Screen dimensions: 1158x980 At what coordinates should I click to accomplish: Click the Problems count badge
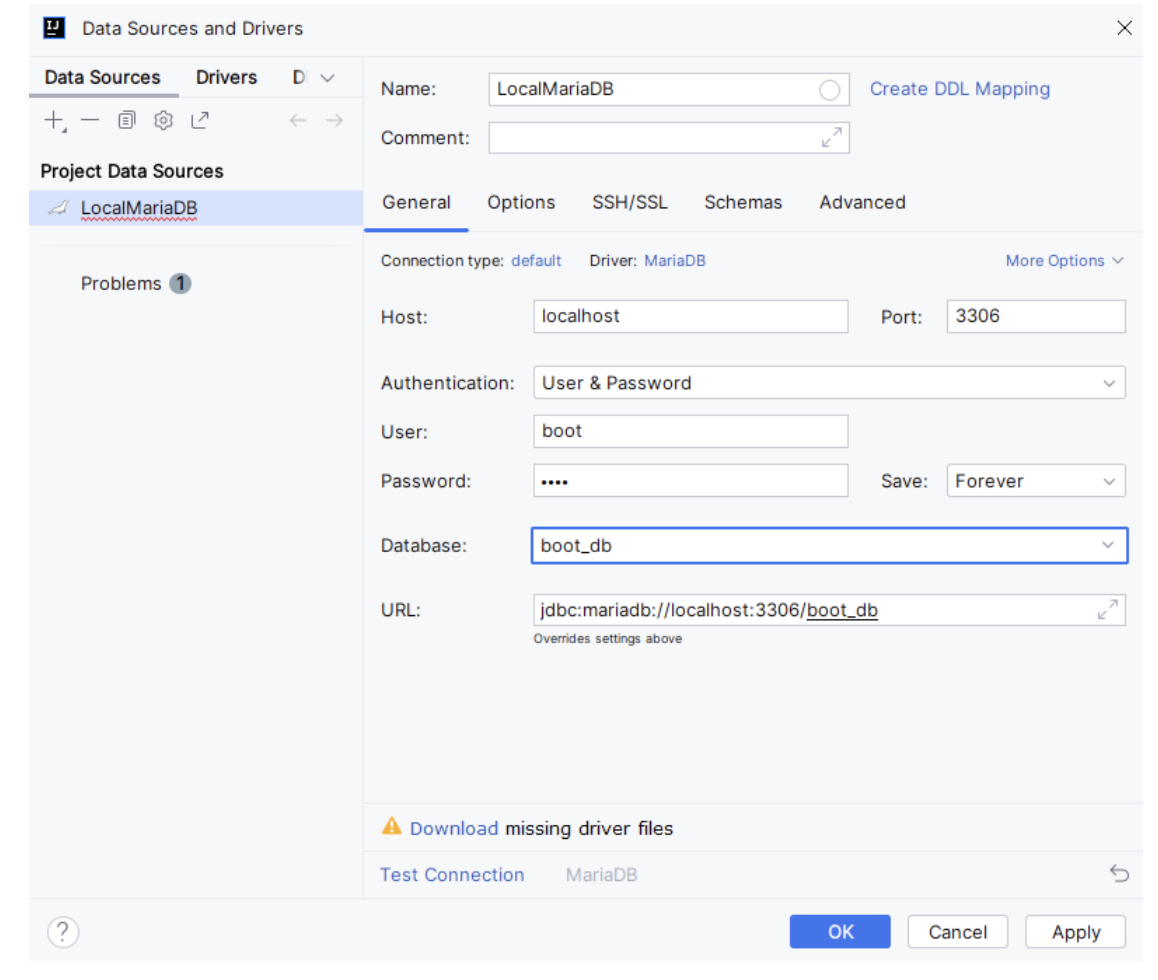180,284
